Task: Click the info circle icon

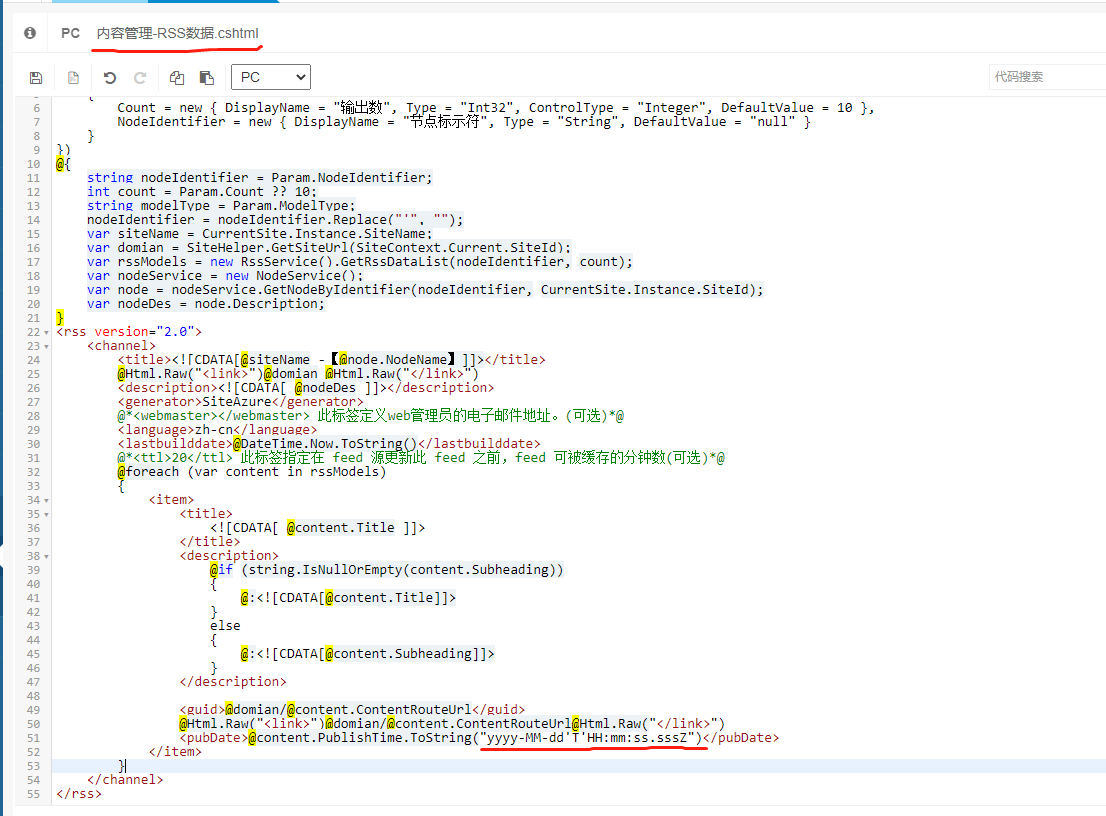Action: click(30, 33)
